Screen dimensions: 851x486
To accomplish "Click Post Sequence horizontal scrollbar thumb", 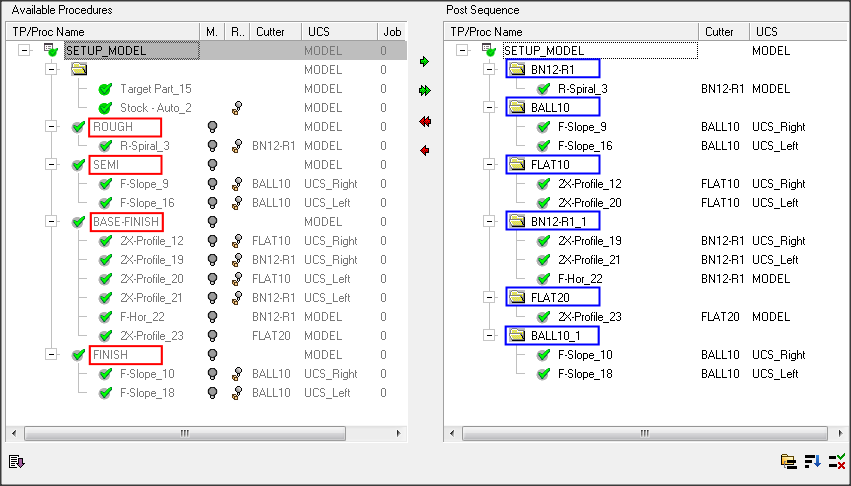I will (x=644, y=433).
